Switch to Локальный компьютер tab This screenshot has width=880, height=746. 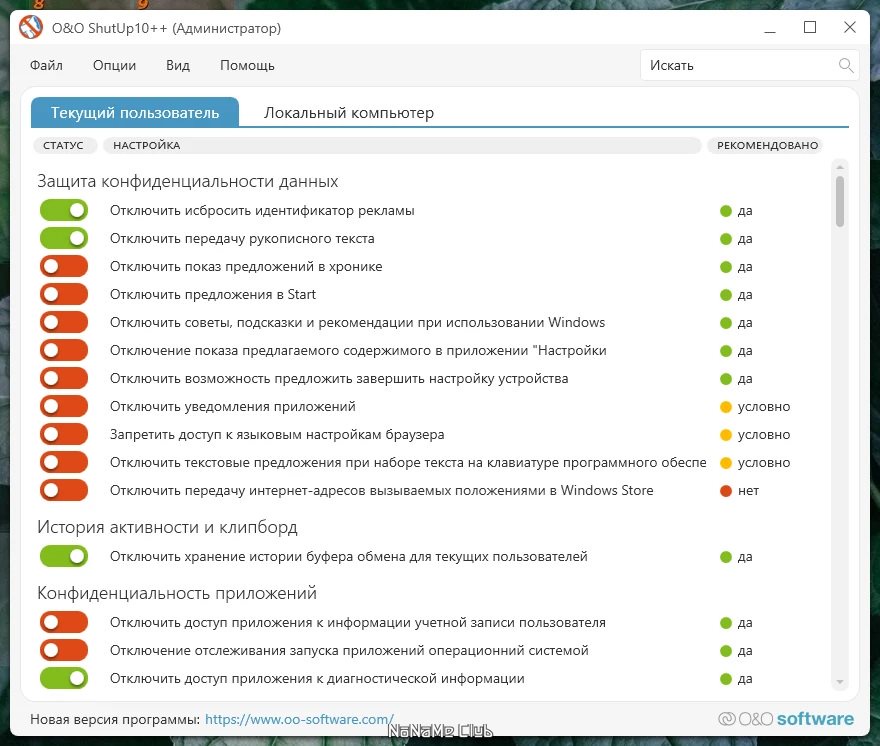click(x=349, y=113)
